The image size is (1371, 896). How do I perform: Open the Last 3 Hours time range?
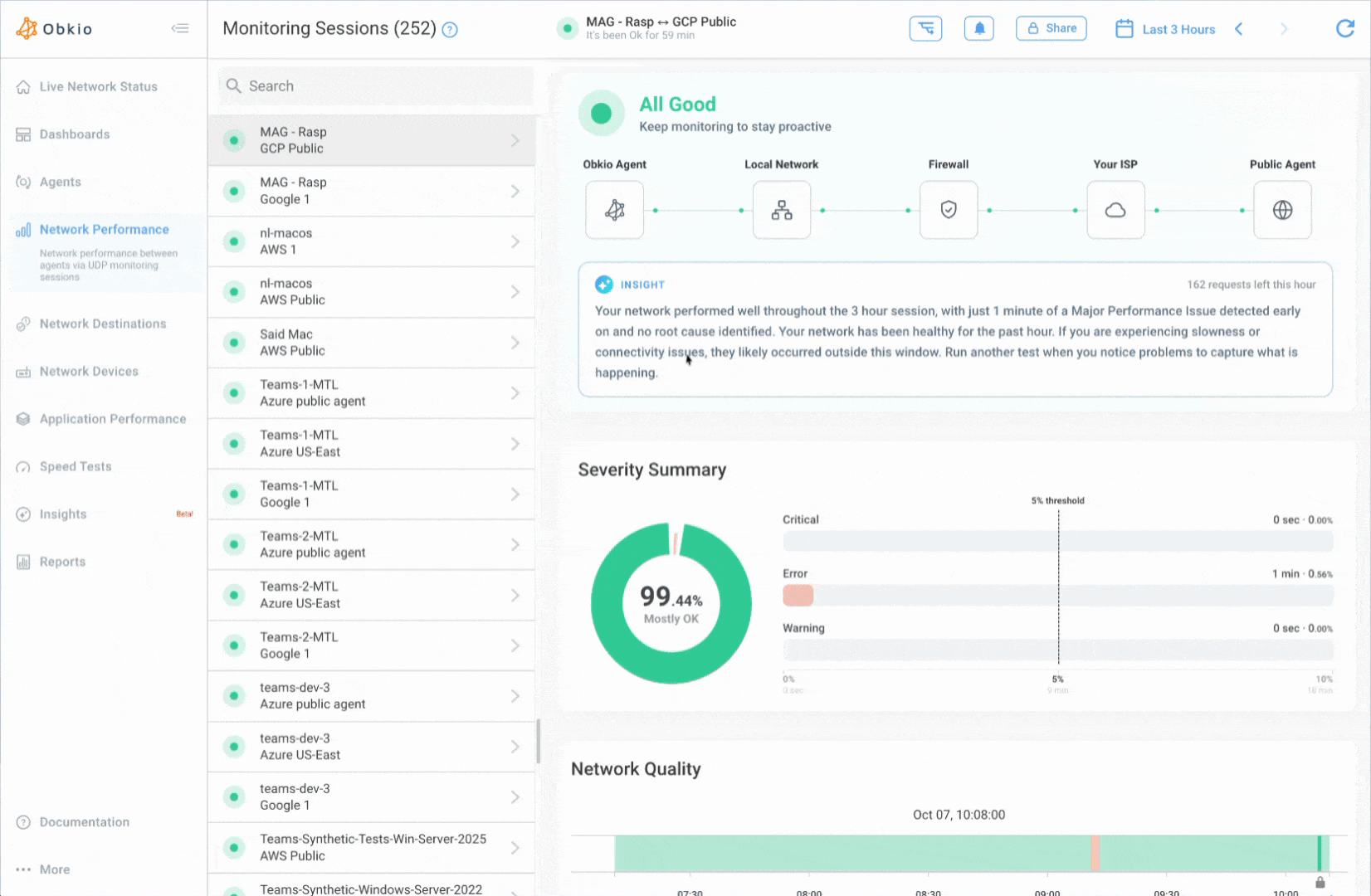point(1165,29)
